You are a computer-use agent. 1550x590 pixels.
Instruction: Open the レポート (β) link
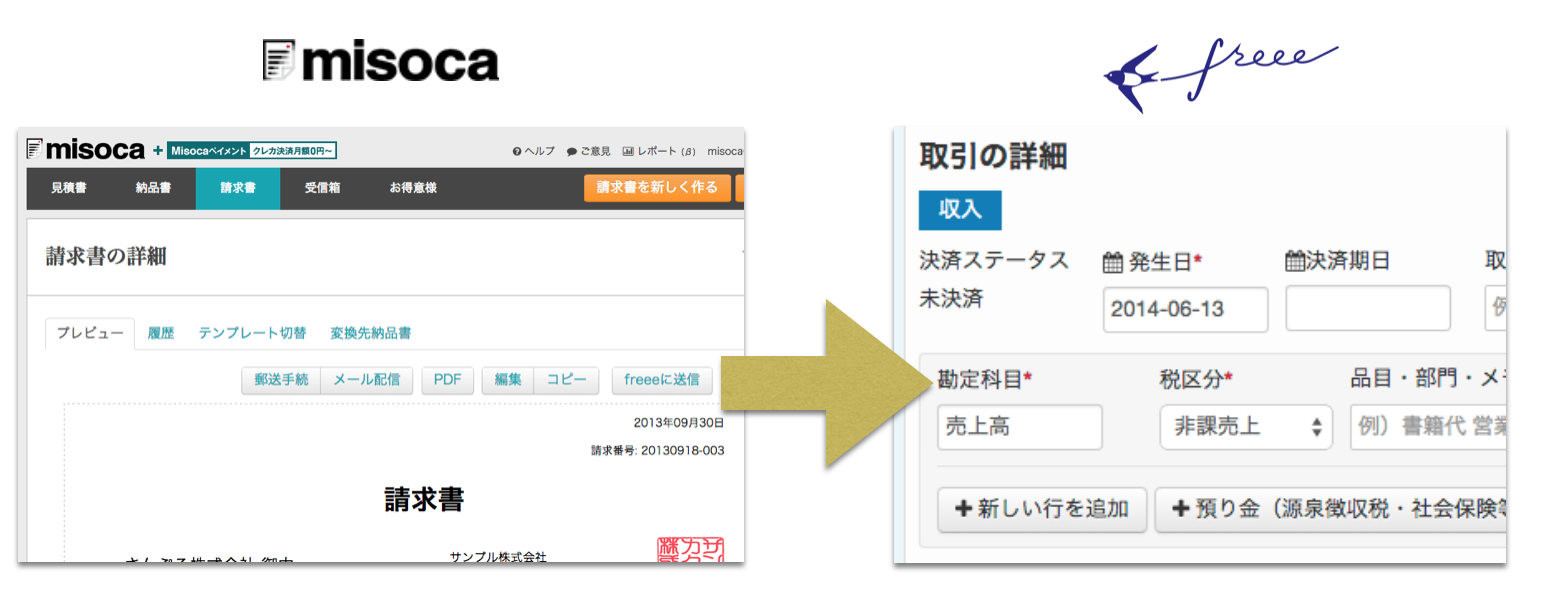(x=658, y=151)
